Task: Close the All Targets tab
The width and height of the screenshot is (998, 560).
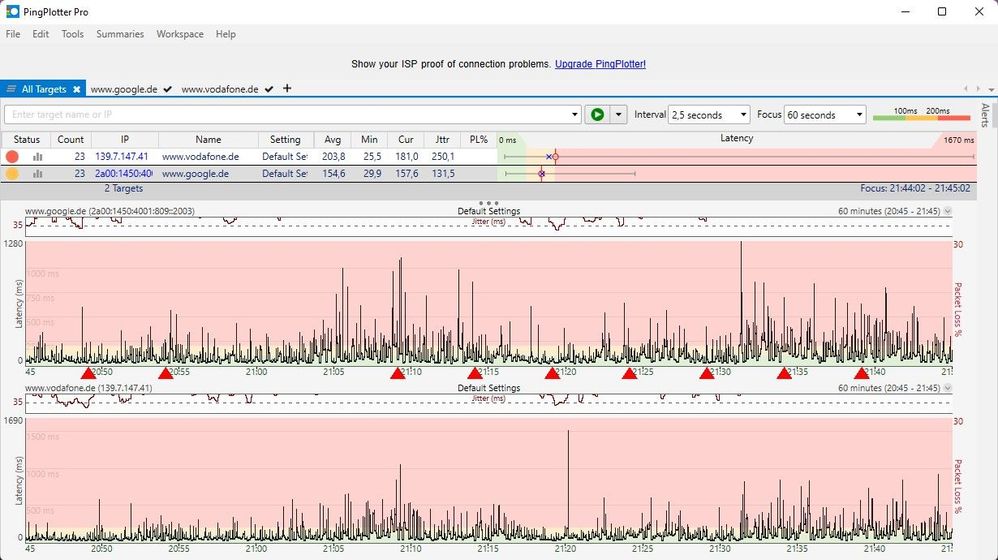Action: [x=76, y=89]
